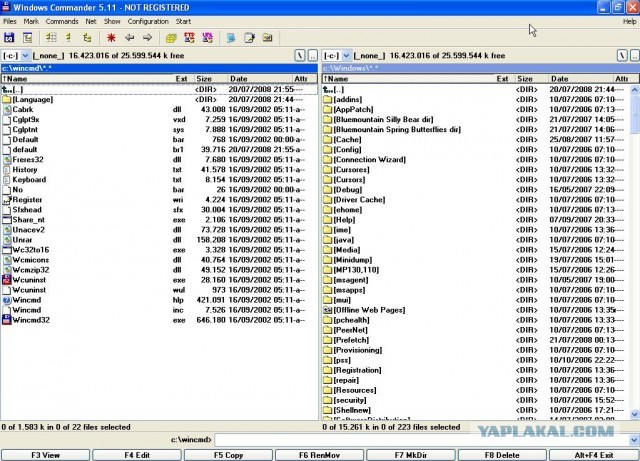This screenshot has height=461, width=640.
Task: Click the addins folder icon
Action: 327,99
